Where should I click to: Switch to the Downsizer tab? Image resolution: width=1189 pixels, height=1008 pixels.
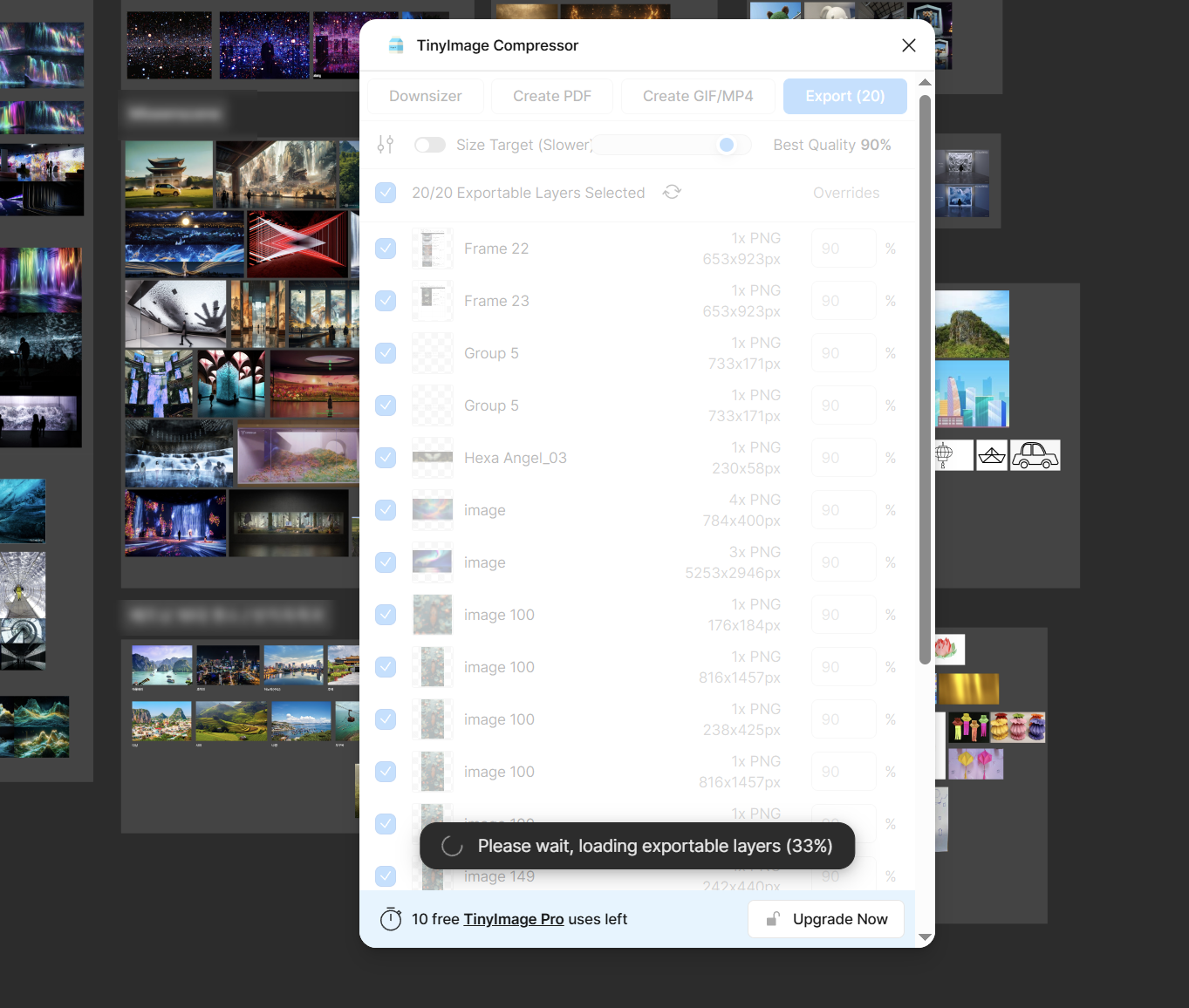[x=426, y=96]
